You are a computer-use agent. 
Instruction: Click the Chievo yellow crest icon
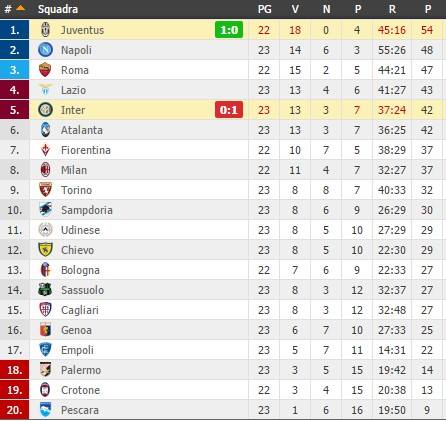click(45, 250)
